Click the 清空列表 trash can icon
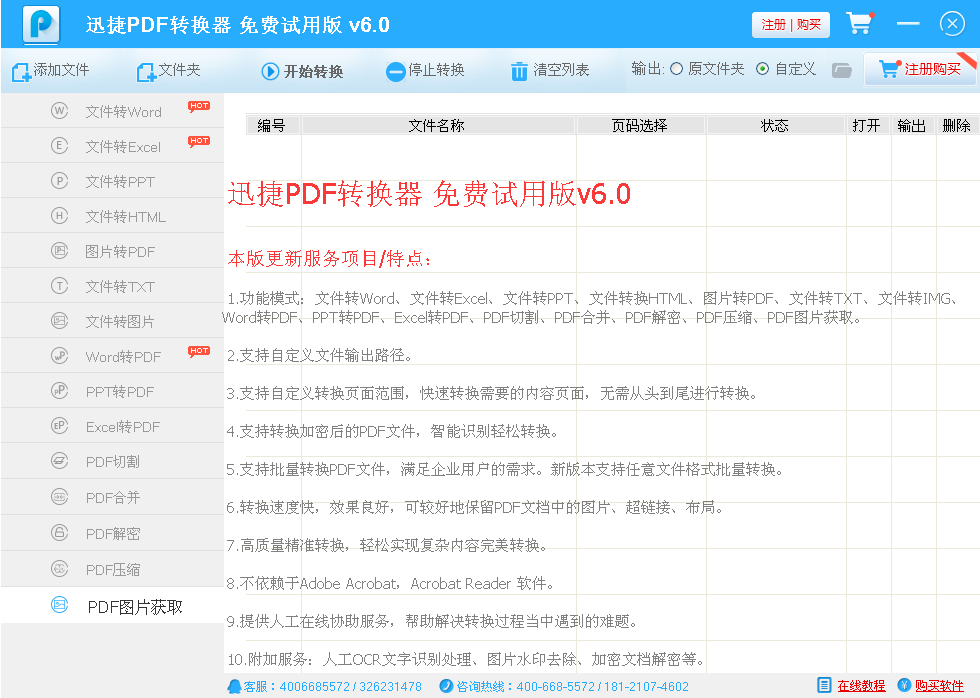The width and height of the screenshot is (980, 698). (519, 71)
